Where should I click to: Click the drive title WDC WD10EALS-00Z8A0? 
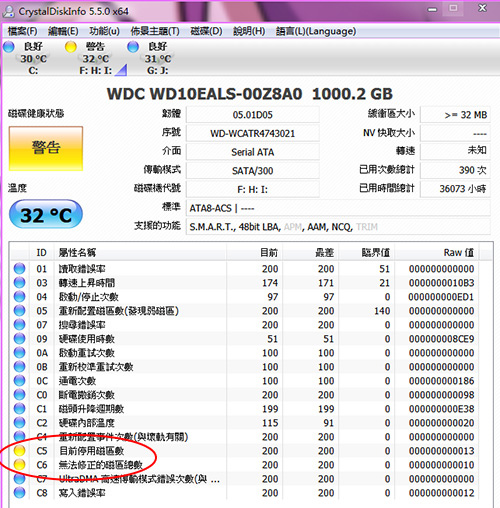204,94
